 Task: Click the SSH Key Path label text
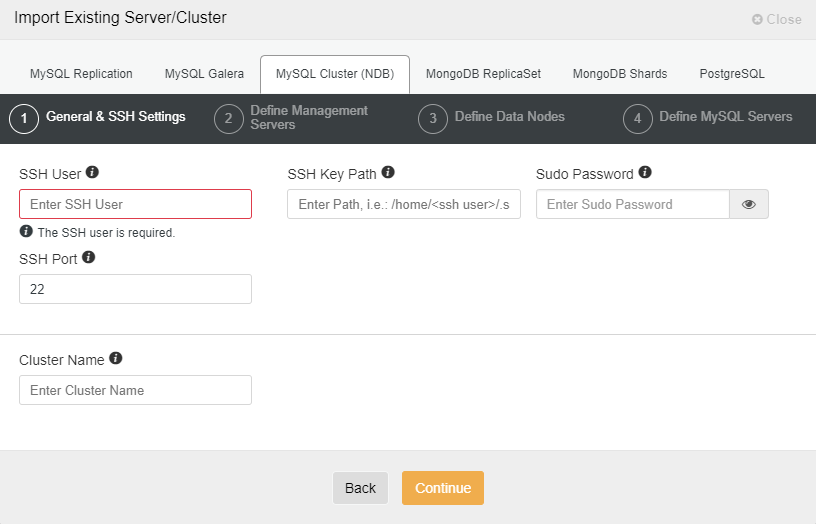[332, 174]
